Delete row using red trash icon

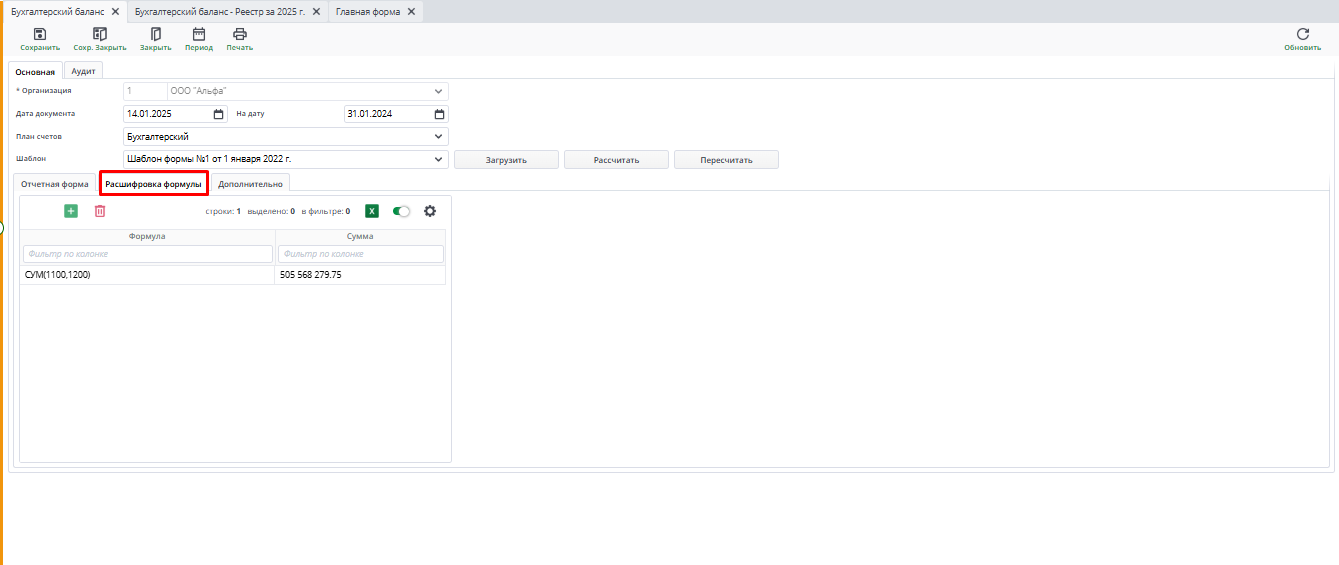100,211
